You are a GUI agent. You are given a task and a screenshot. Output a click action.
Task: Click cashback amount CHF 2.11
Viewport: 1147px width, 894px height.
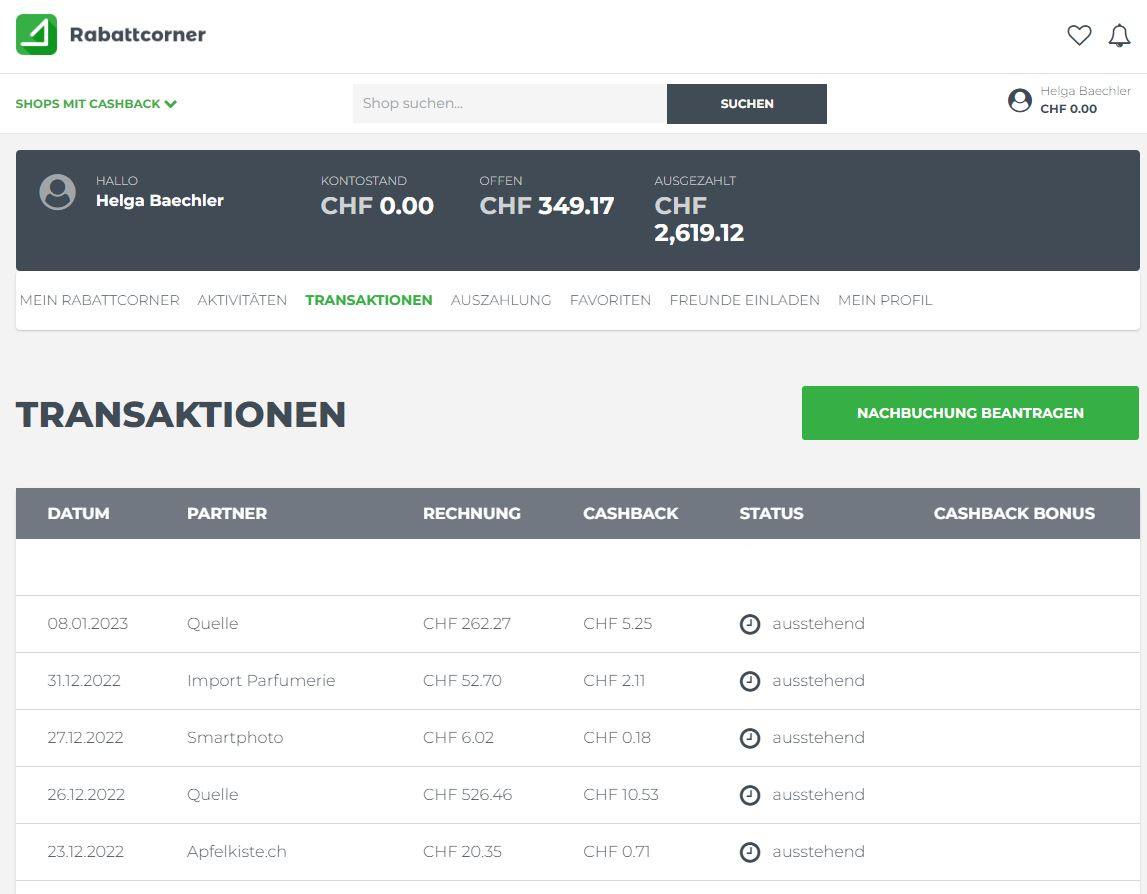pyautogui.click(x=614, y=681)
